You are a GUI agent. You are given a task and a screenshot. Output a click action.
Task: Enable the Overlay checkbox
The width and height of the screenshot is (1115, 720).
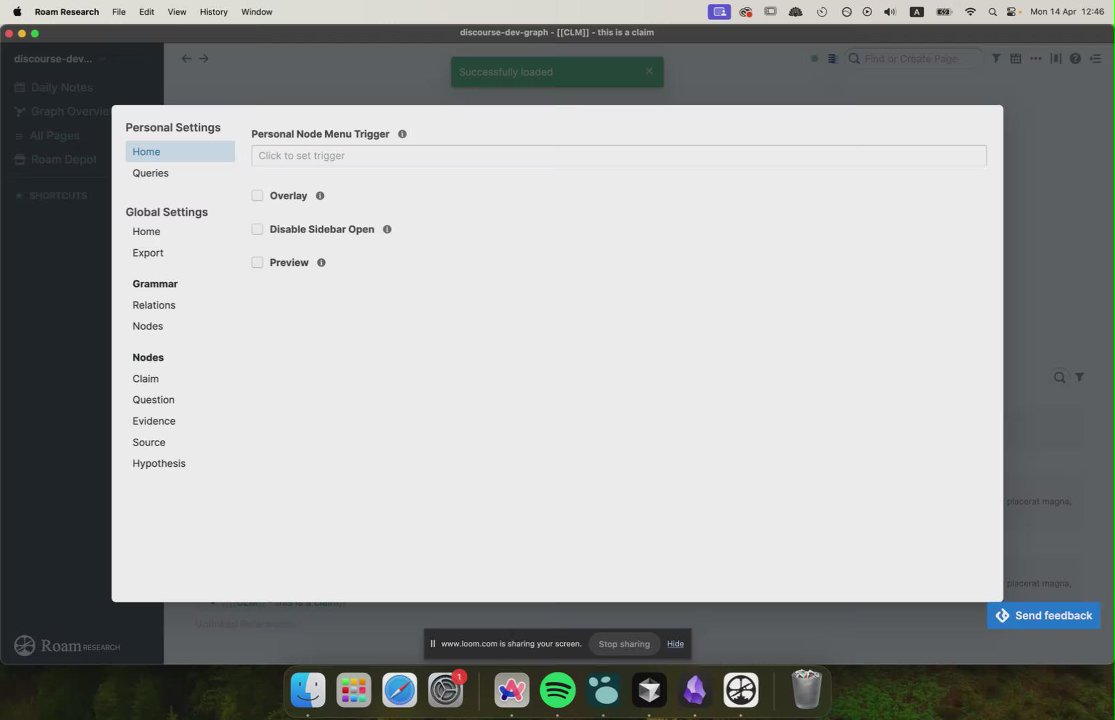click(257, 195)
